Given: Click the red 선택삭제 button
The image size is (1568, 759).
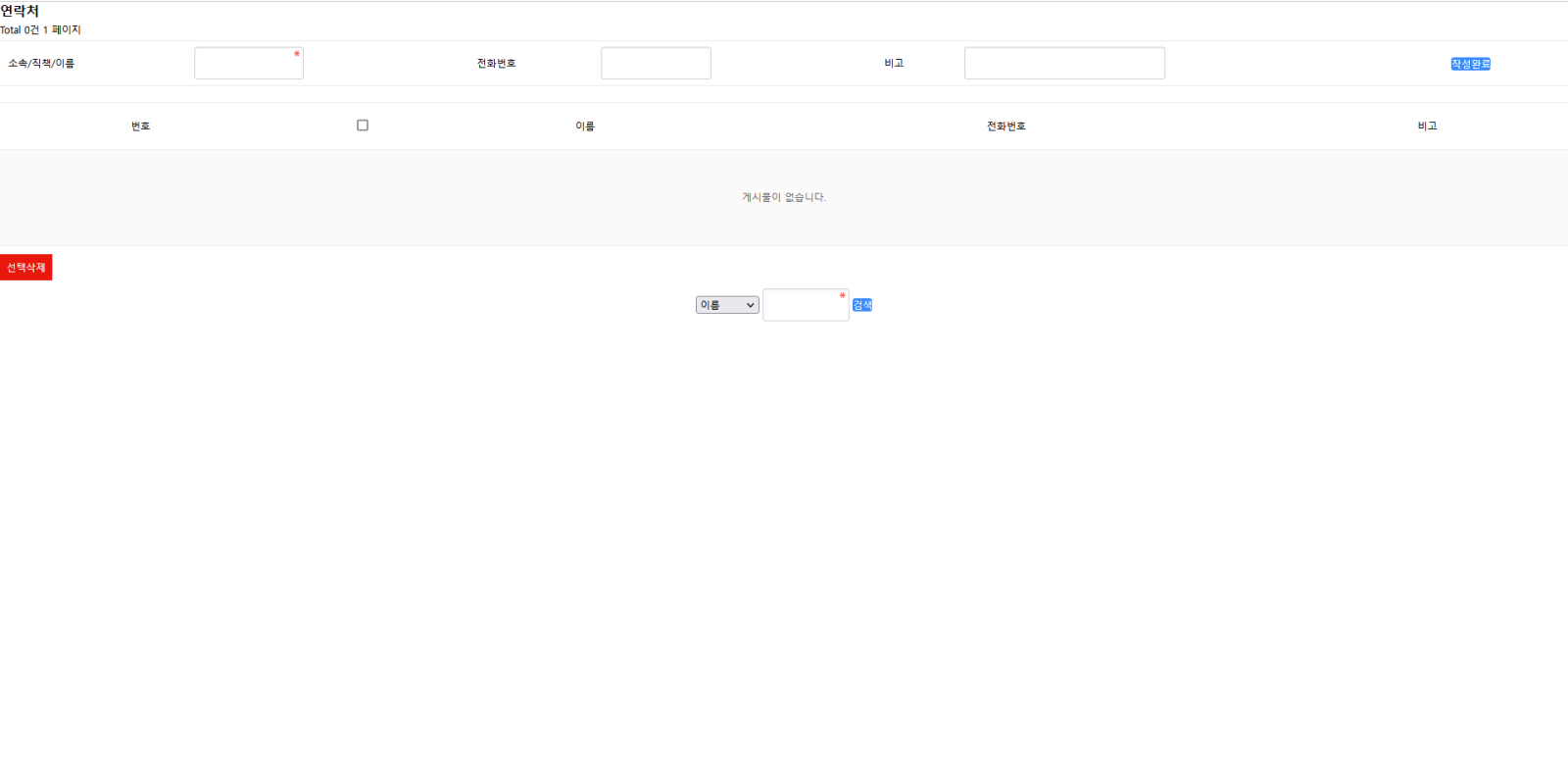Looking at the screenshot, I should tap(26, 268).
